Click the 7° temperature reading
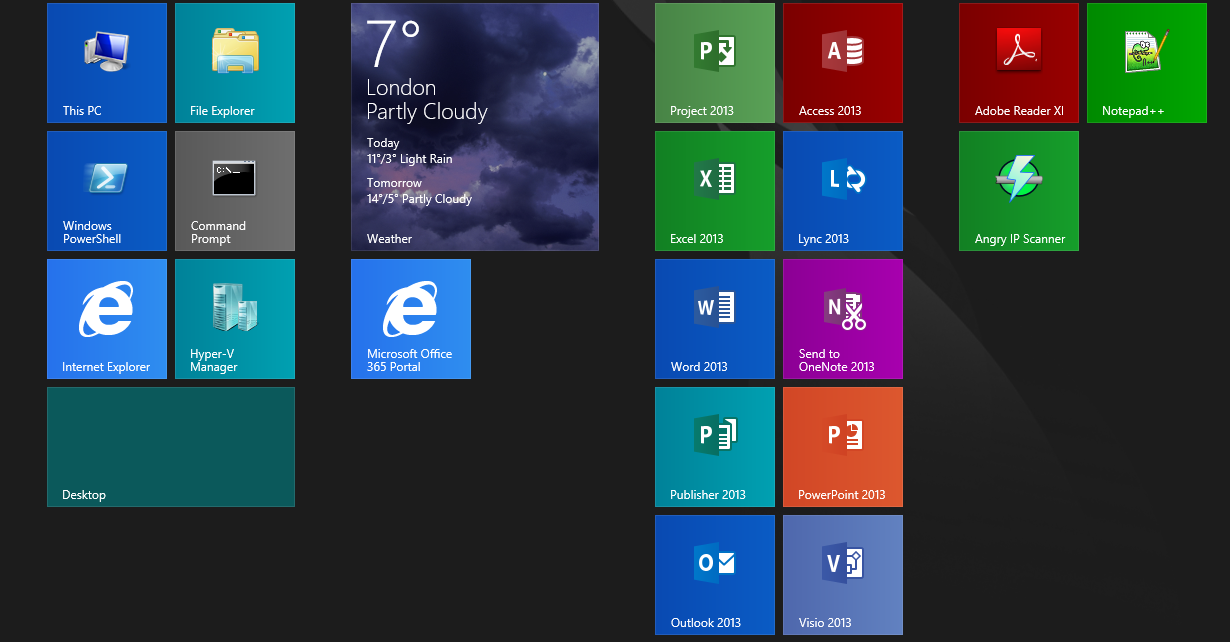 click(x=394, y=43)
